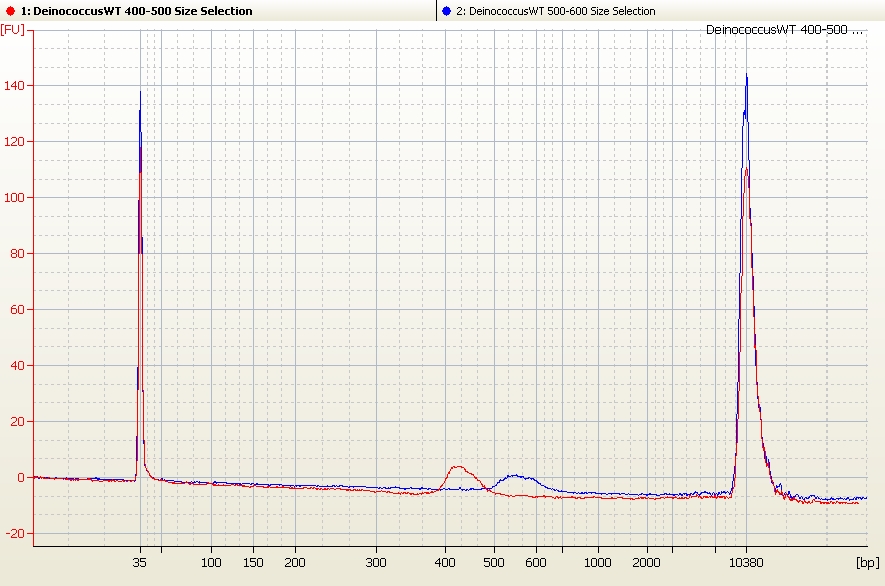Click the tip of the lower marker peak at 35 bp
885x586 pixels.
[x=140, y=93]
